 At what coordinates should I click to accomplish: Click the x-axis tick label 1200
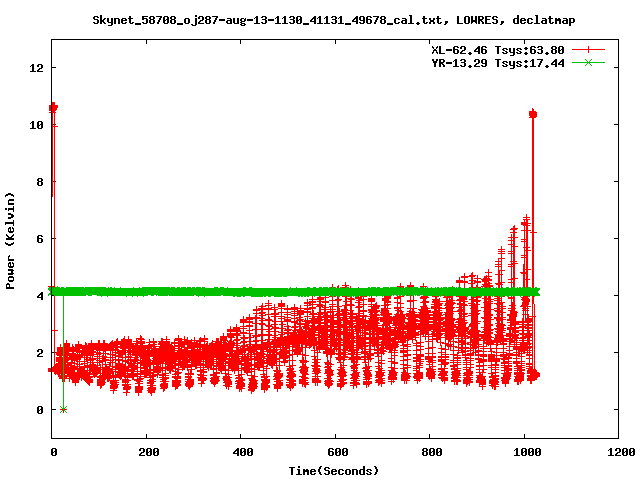pyautogui.click(x=621, y=452)
